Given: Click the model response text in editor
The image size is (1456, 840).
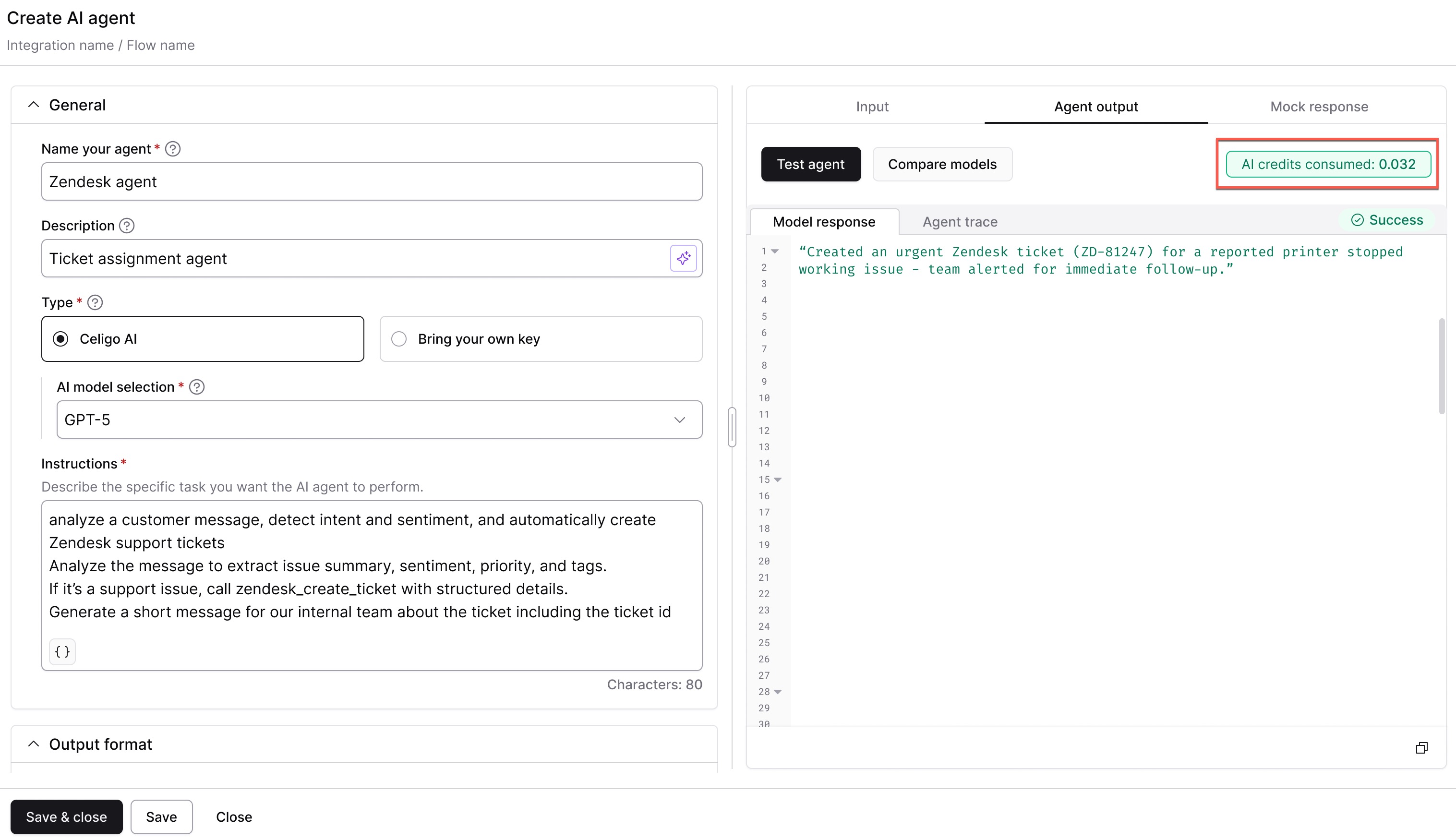Looking at the screenshot, I should (1100, 260).
